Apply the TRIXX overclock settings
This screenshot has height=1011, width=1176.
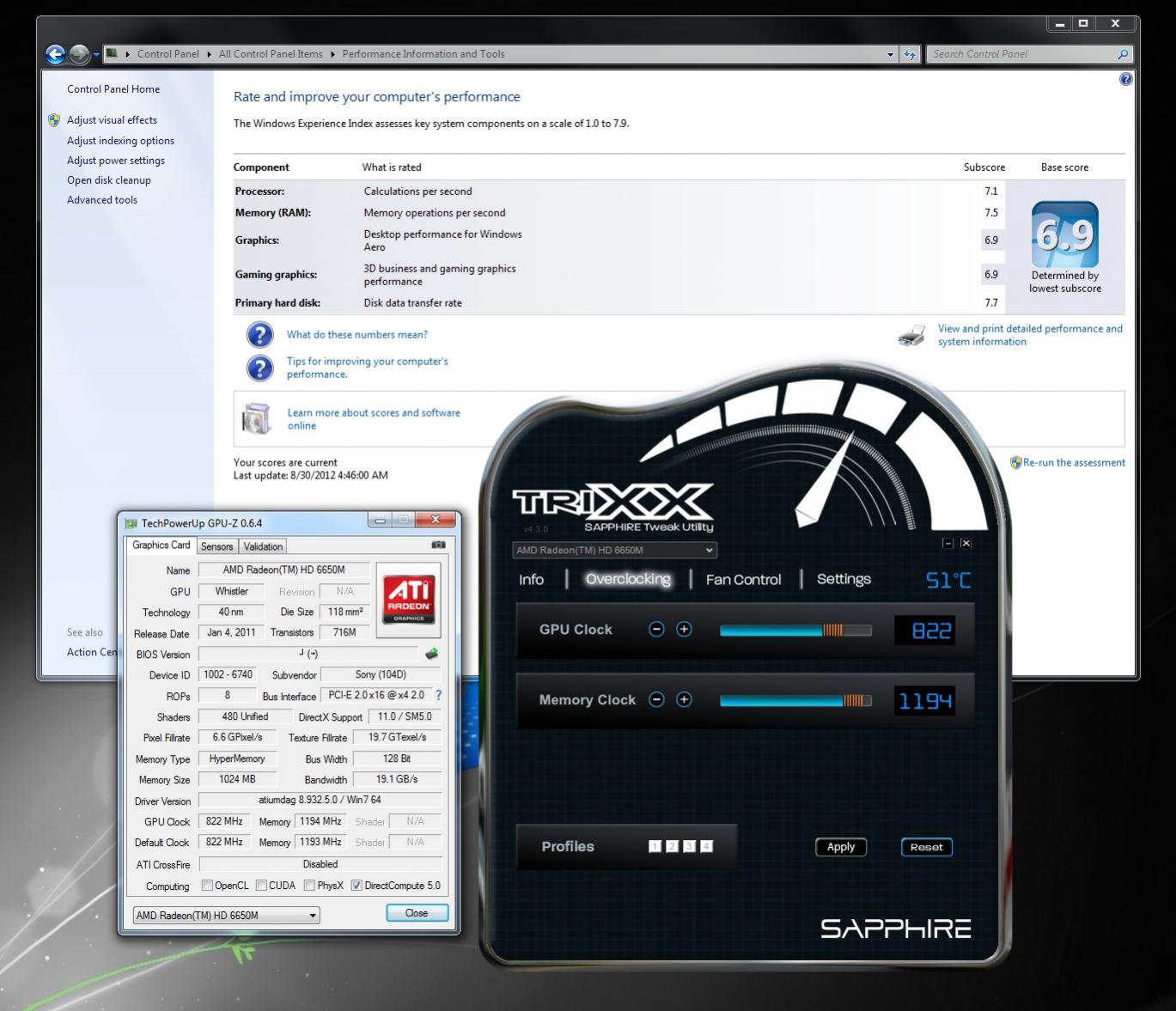pos(841,847)
